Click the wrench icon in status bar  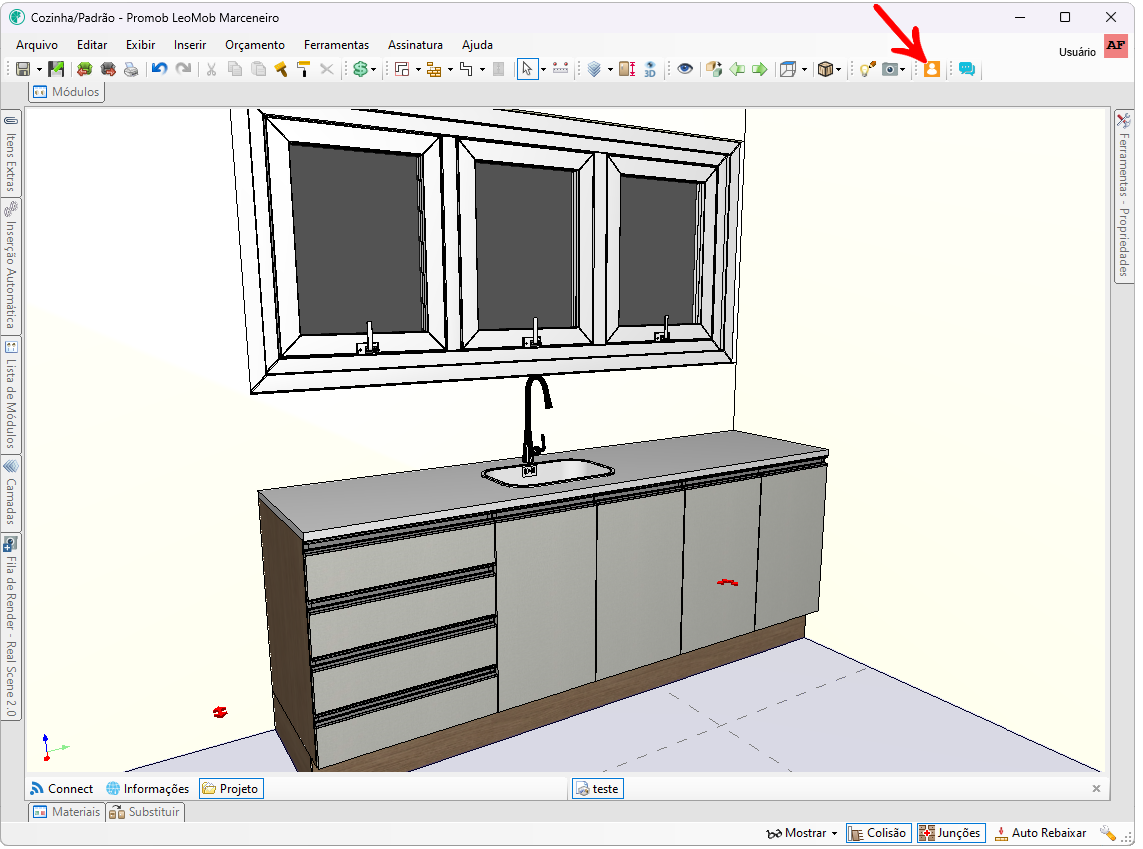[x=1108, y=833]
